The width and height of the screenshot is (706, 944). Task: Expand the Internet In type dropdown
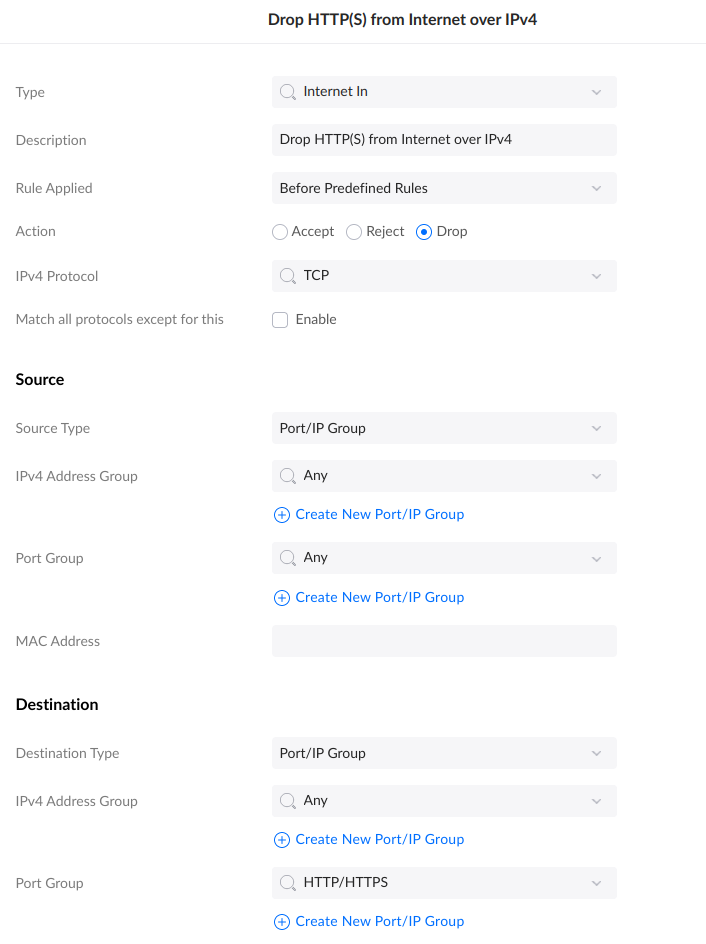(x=596, y=91)
